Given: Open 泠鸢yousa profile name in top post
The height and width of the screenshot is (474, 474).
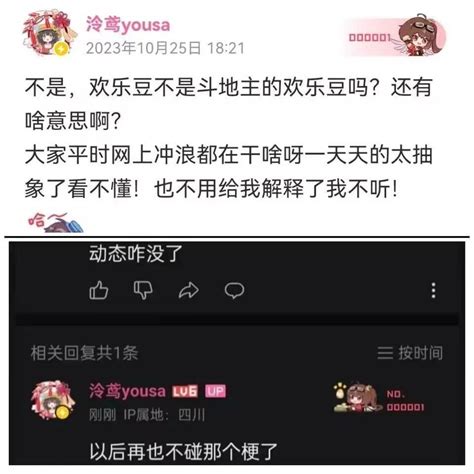Looking at the screenshot, I should click(x=128, y=25).
